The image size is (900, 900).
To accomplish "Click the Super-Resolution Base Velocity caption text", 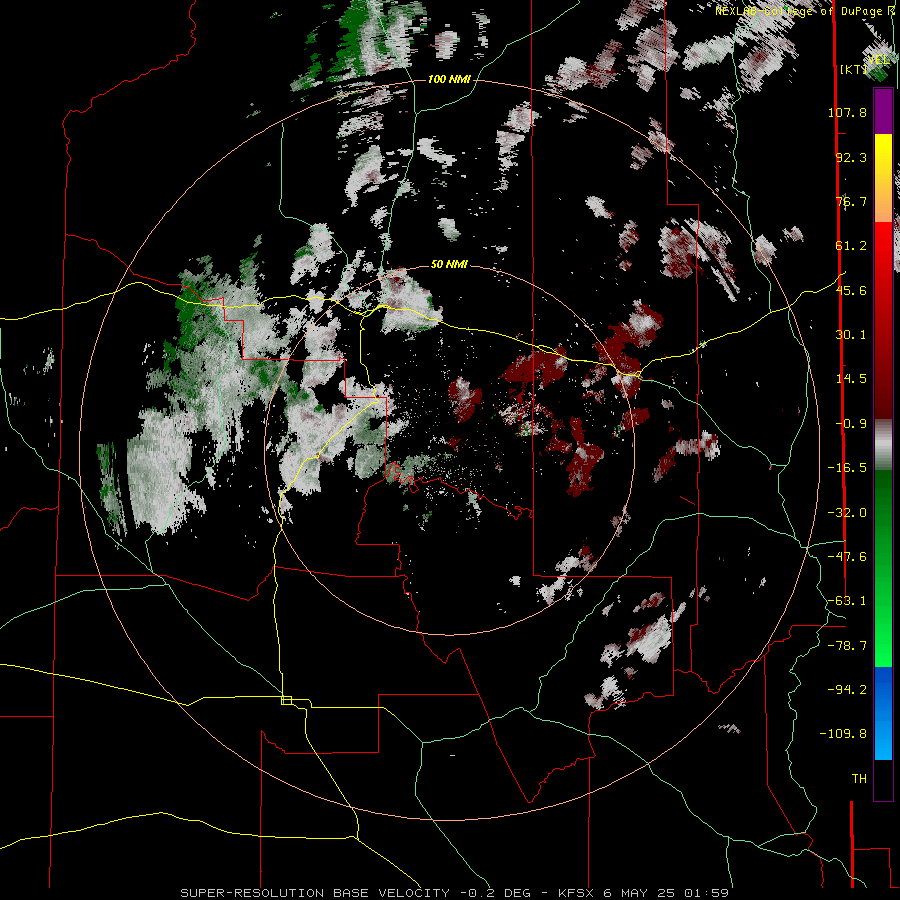I will [x=455, y=893].
